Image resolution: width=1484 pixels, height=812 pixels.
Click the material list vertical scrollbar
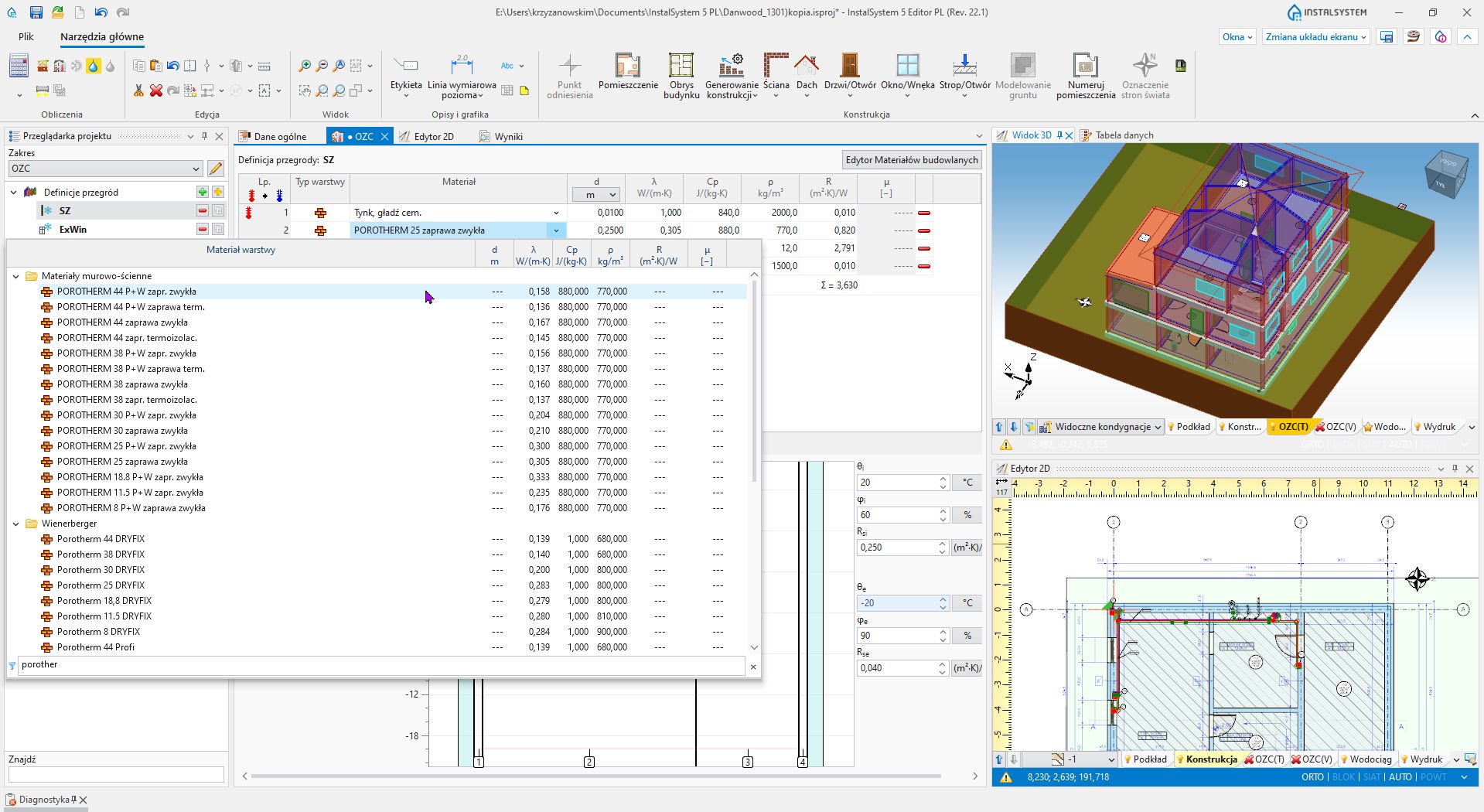coord(754,382)
